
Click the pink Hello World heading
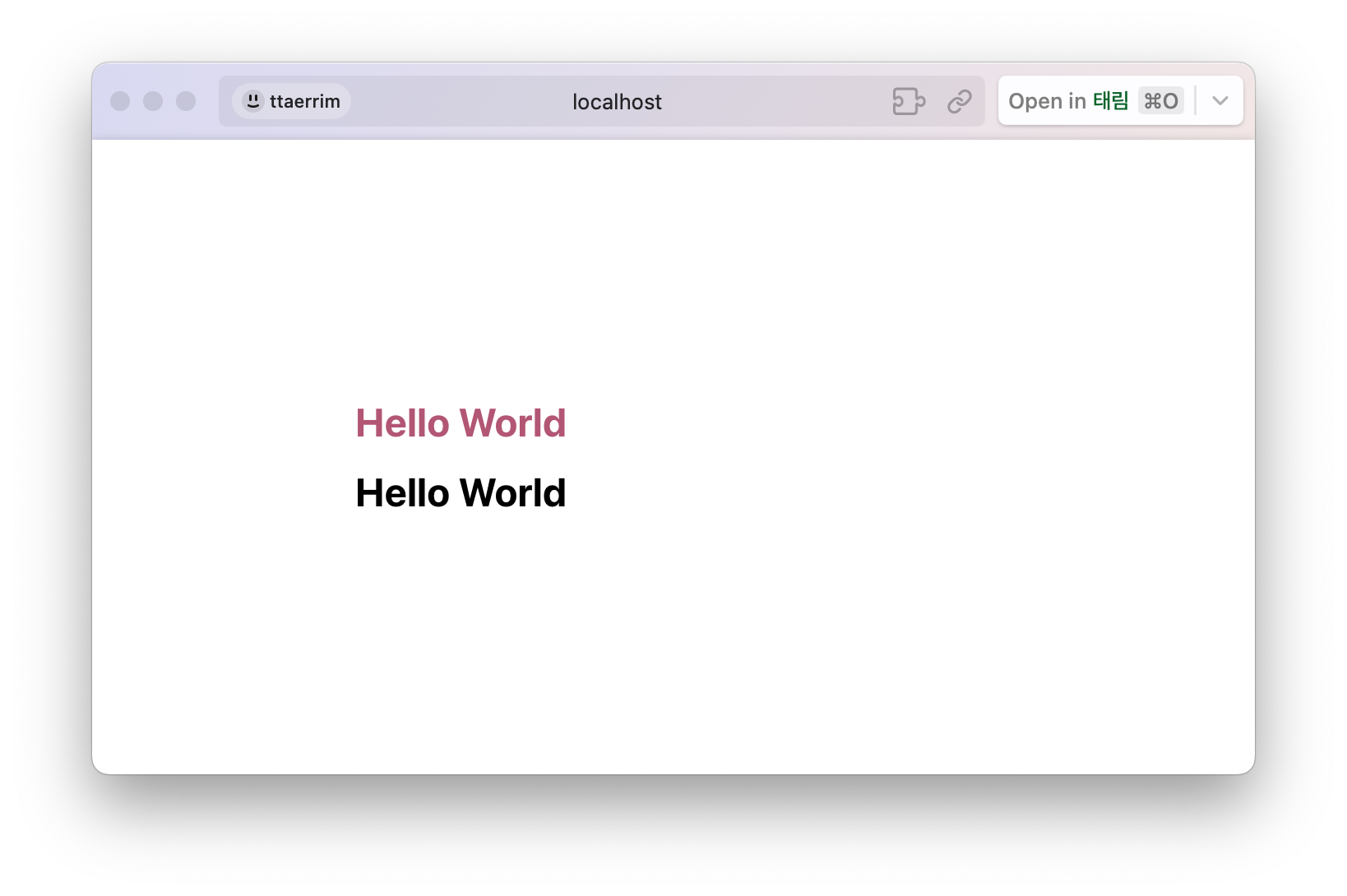(461, 423)
